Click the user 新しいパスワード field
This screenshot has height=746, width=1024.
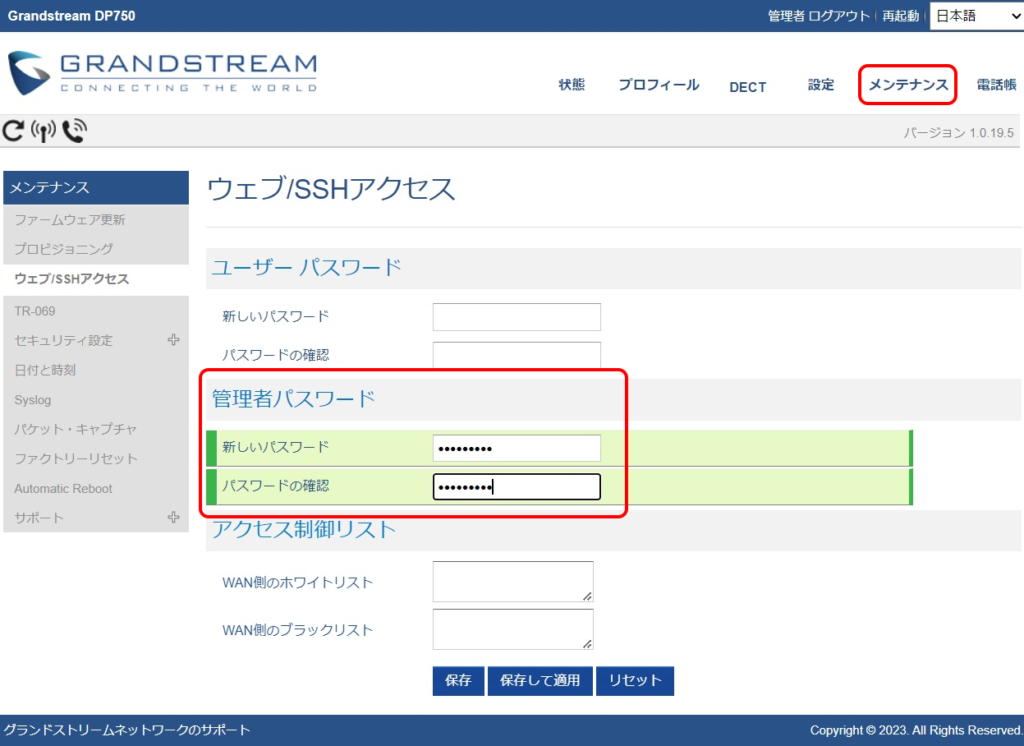click(x=516, y=317)
